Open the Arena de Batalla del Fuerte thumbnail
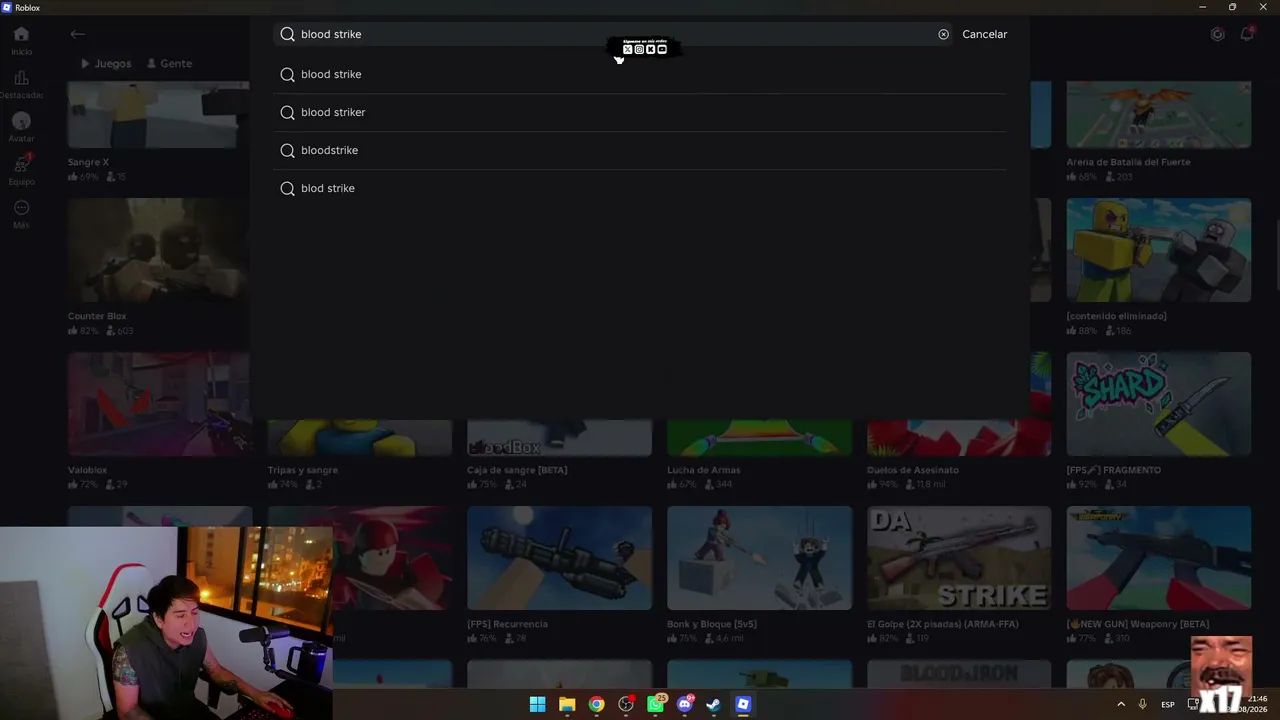This screenshot has height=720, width=1280. 1158,115
